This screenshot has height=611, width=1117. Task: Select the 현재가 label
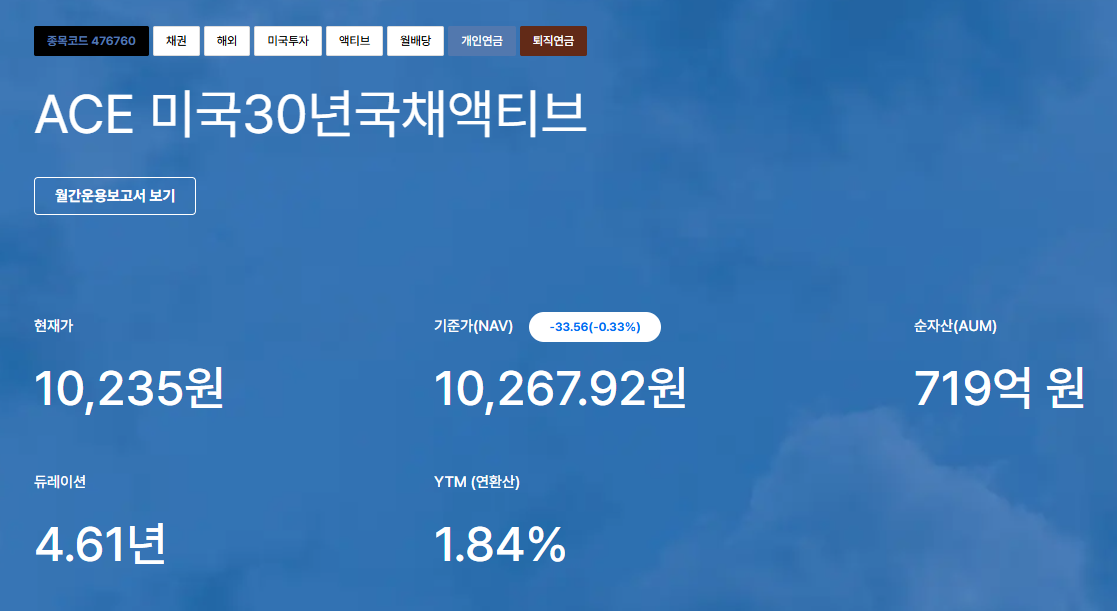click(x=53, y=326)
